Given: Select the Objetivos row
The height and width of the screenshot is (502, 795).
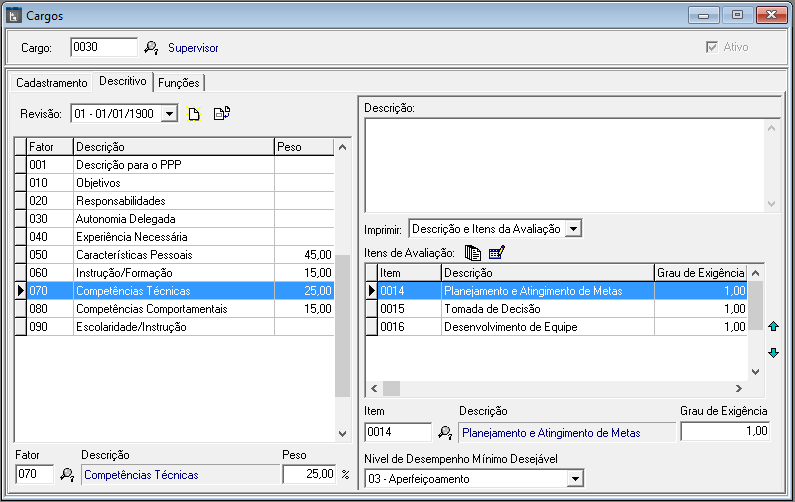Looking at the screenshot, I should click(x=174, y=183).
